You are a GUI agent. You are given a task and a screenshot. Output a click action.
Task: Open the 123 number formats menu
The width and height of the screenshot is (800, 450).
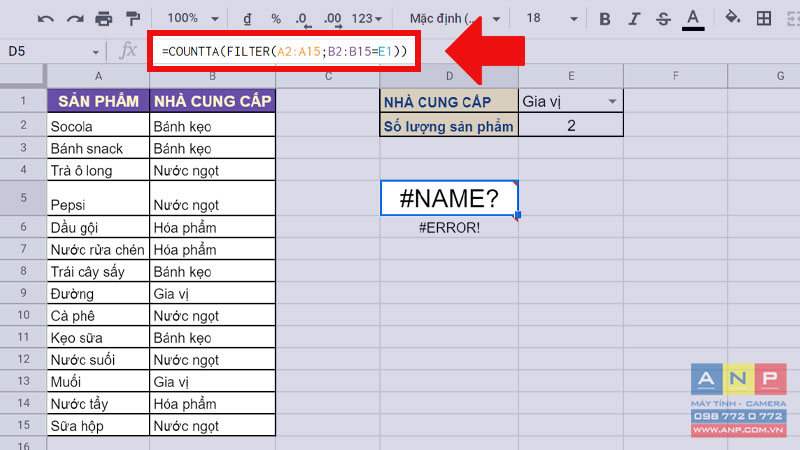coord(366,19)
